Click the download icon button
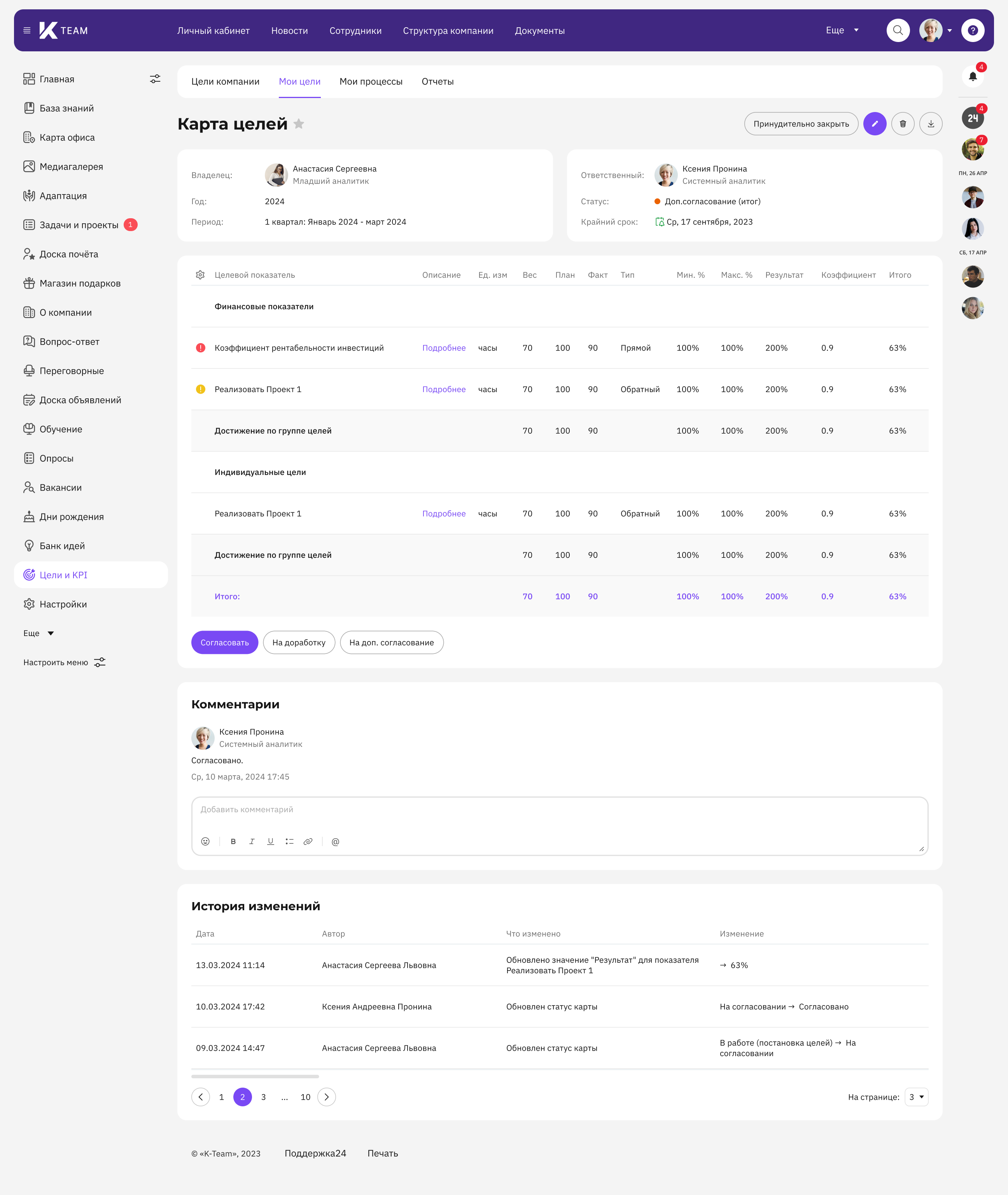Image resolution: width=1008 pixels, height=1195 pixels. pos(930,124)
